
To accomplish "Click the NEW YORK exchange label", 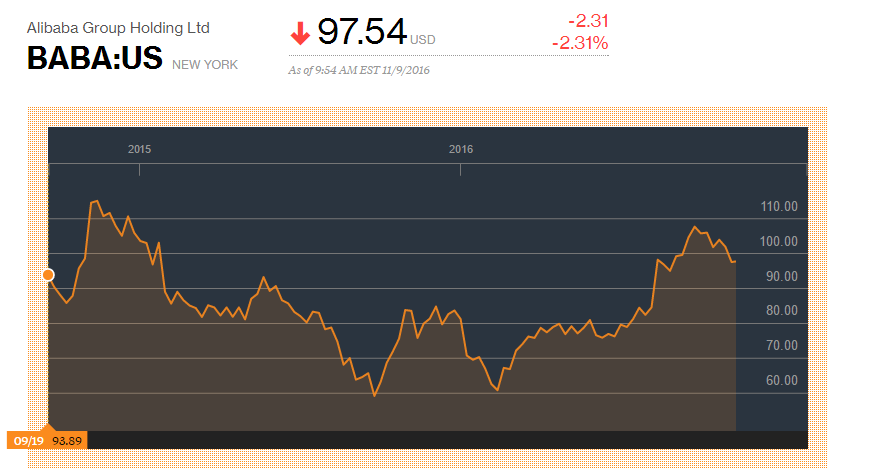I will tap(205, 65).
